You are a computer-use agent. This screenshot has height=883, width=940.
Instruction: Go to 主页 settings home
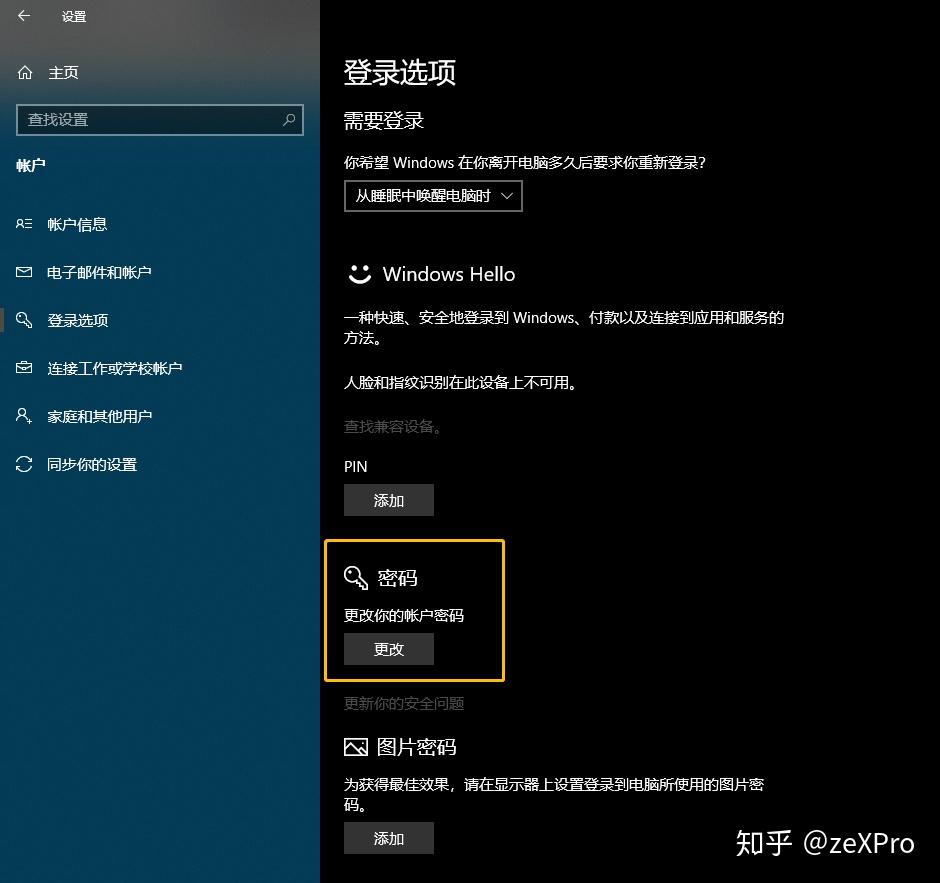click(x=64, y=73)
